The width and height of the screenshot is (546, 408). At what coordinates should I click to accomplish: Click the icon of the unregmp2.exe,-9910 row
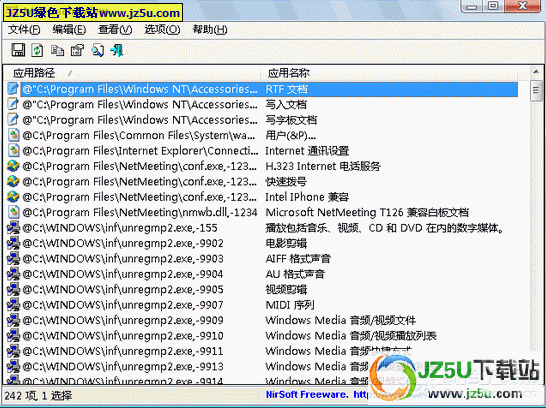pos(13,336)
